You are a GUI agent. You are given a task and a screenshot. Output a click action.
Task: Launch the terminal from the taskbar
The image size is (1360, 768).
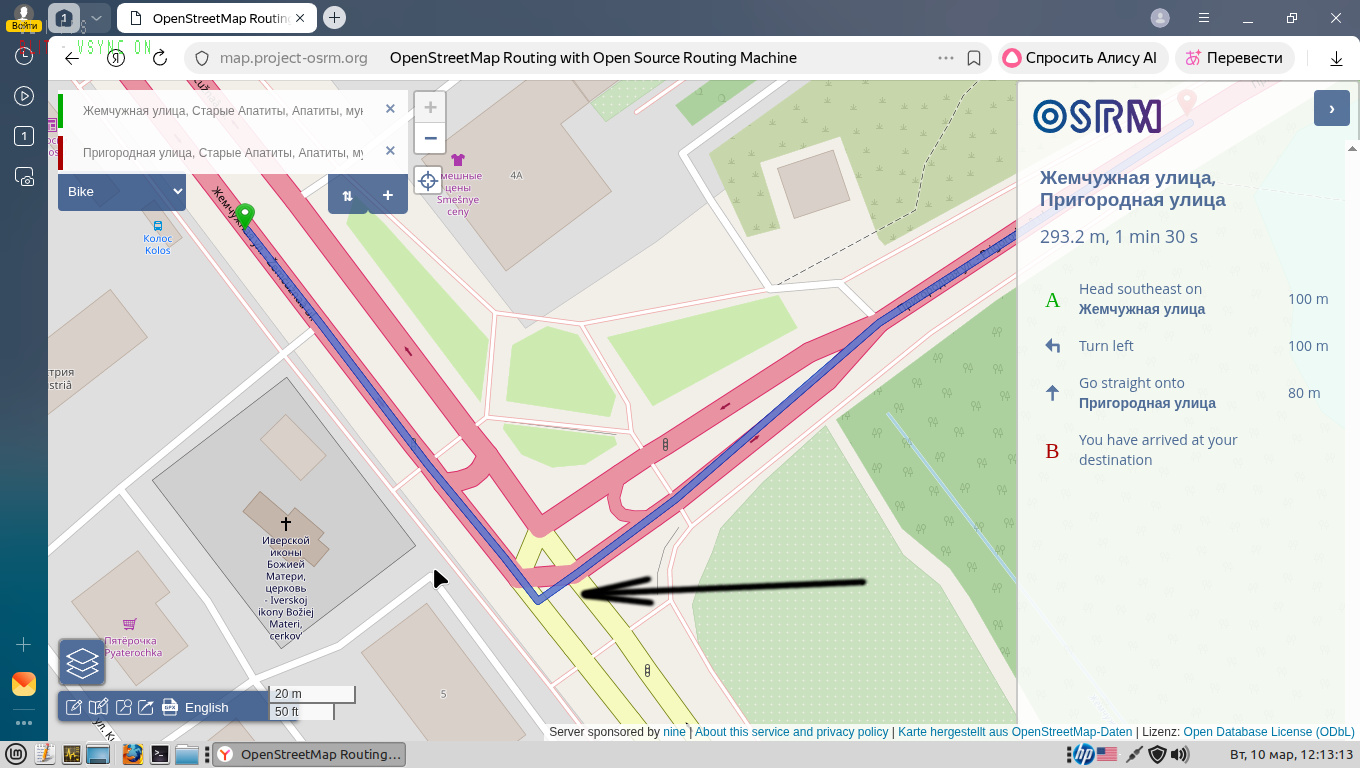pos(159,754)
